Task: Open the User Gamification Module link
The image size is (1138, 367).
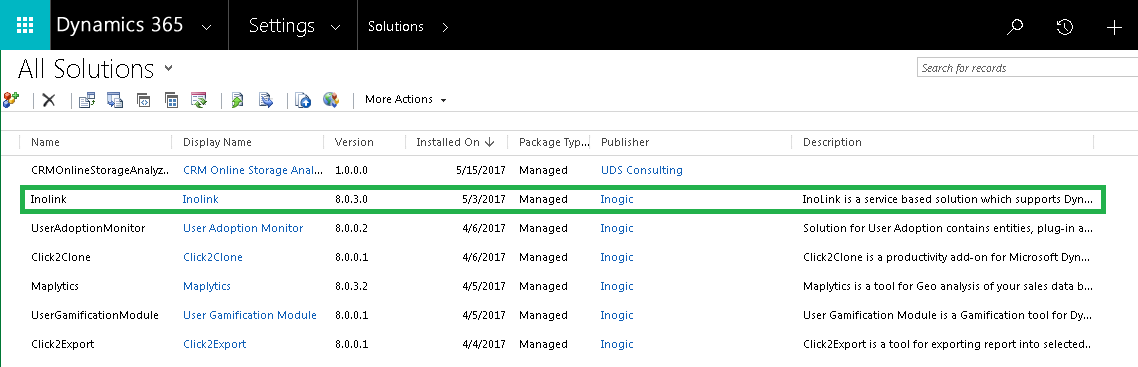Action: click(250, 316)
